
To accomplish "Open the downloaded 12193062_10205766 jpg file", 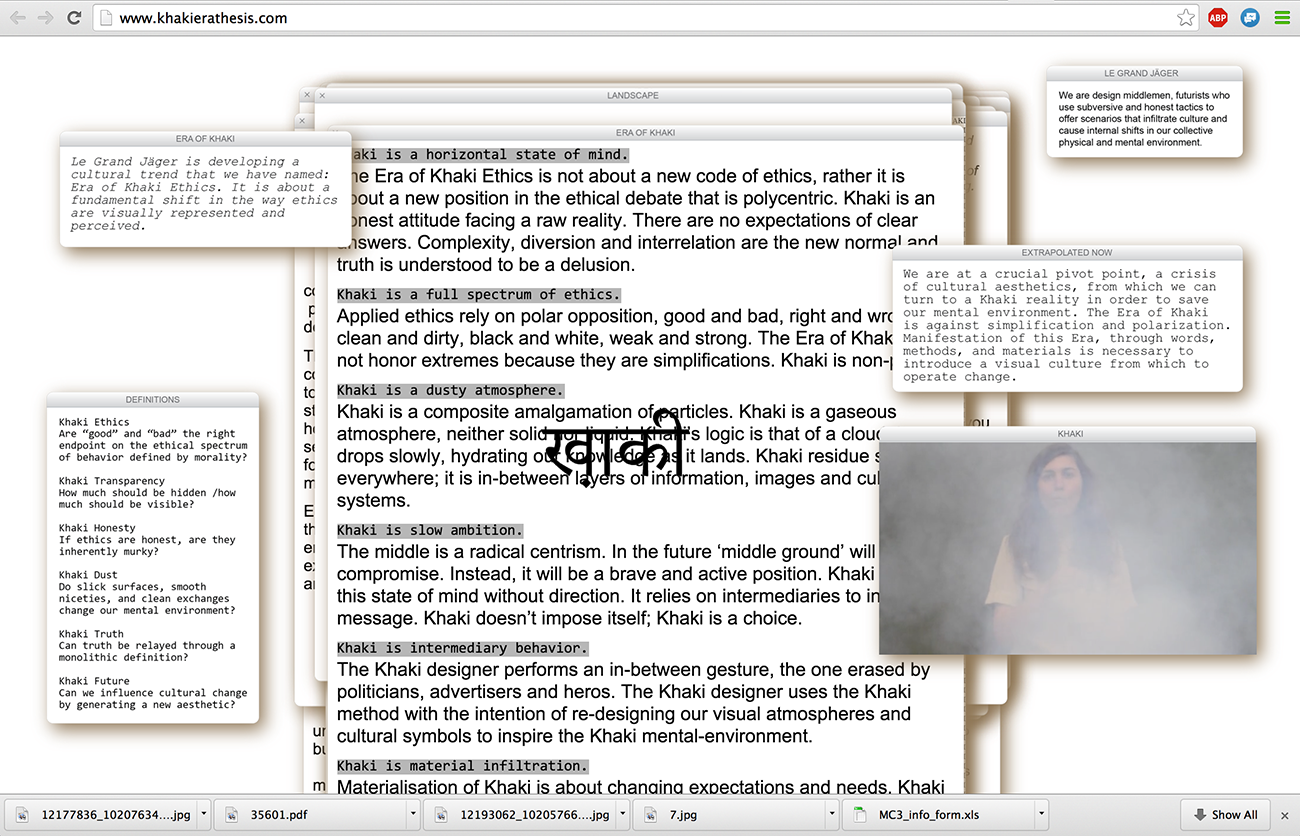I will [520, 815].
